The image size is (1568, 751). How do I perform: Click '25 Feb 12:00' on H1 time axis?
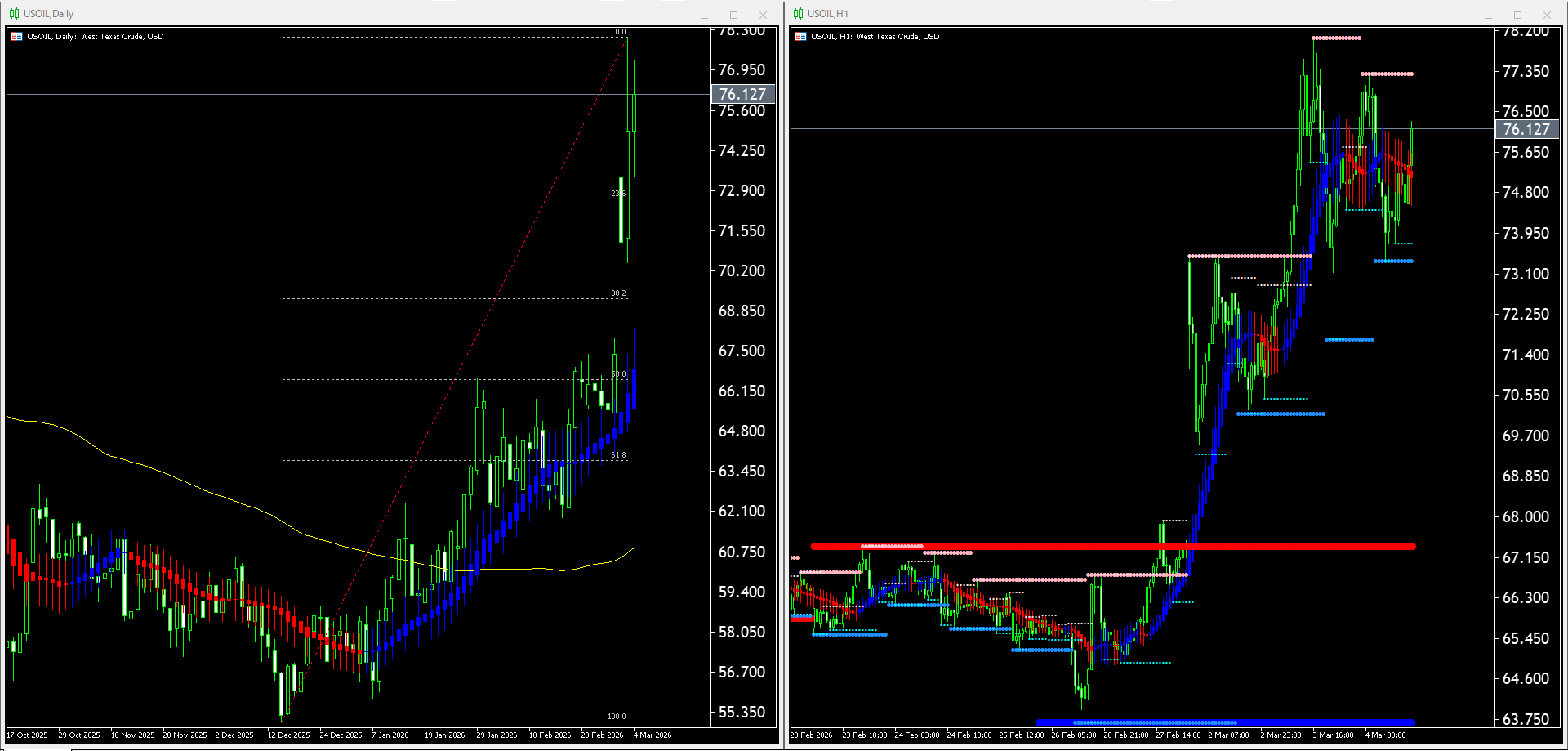click(1022, 735)
